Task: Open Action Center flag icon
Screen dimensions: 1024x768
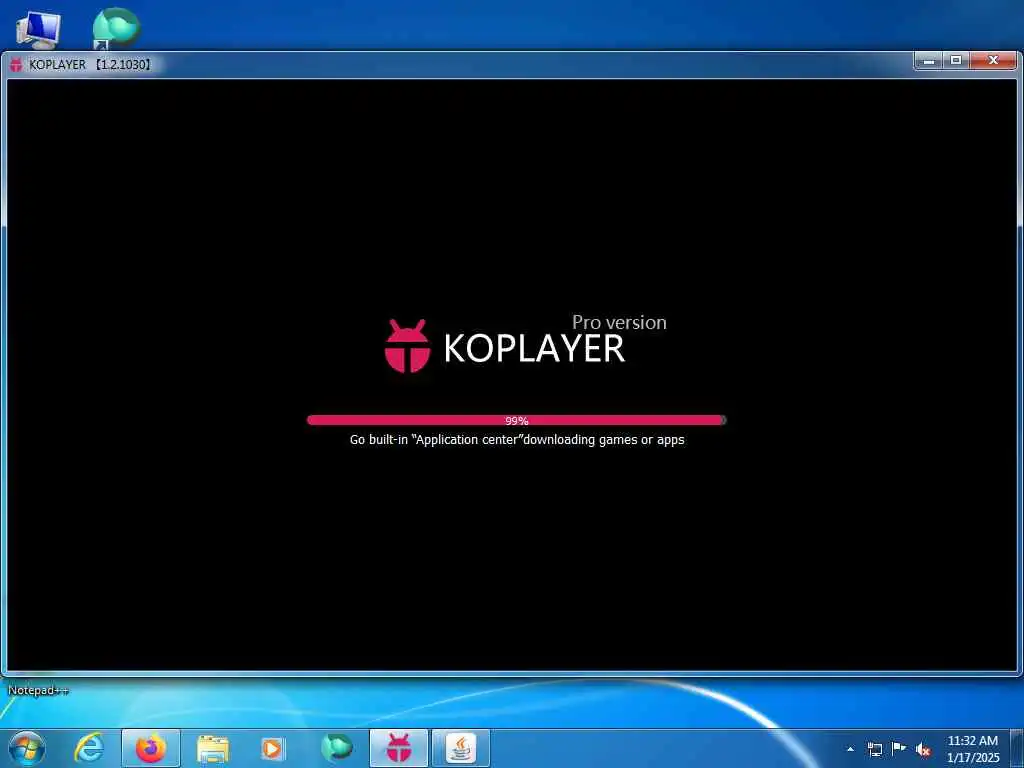Action: (899, 748)
